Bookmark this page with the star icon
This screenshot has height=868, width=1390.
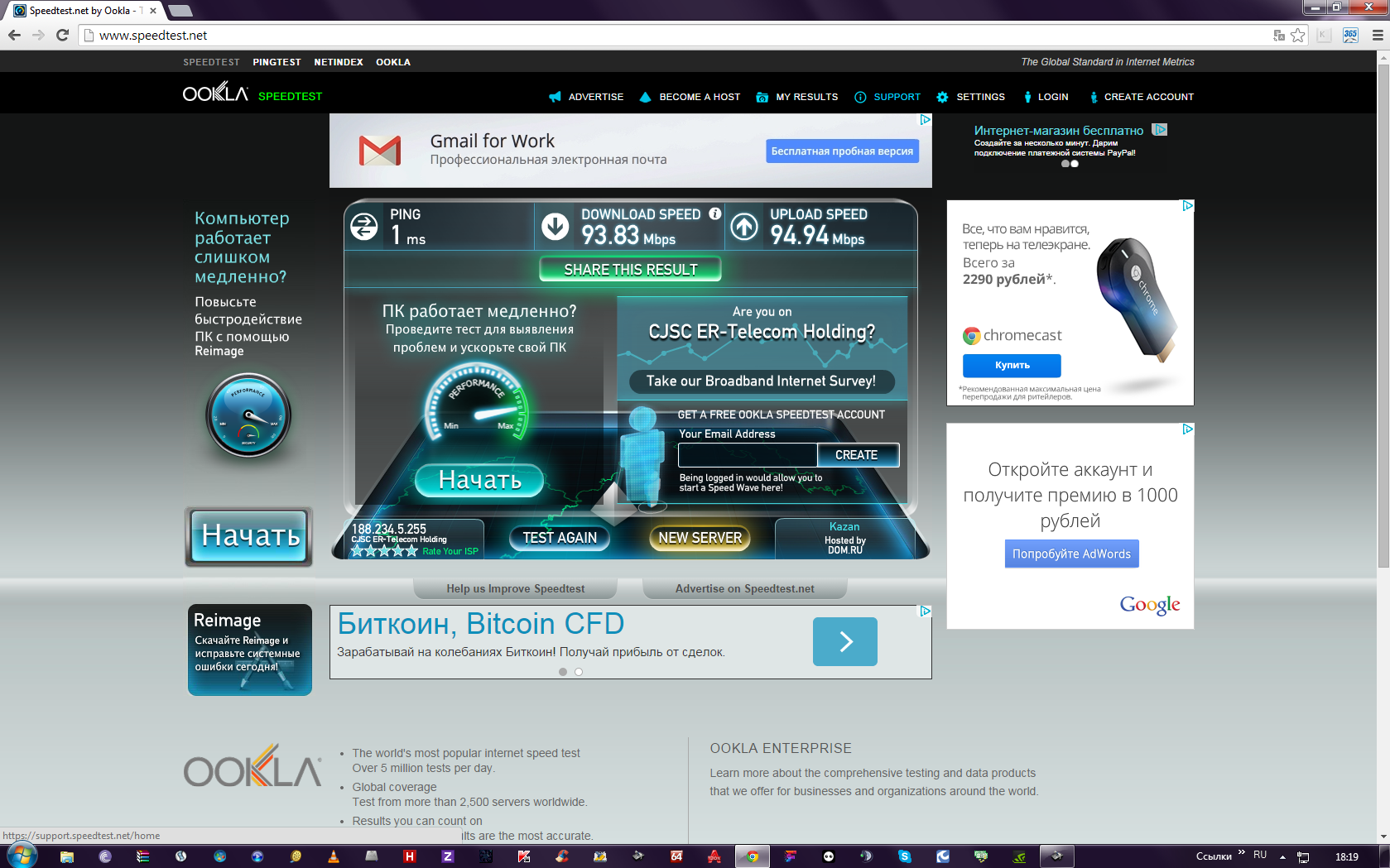click(x=1298, y=35)
